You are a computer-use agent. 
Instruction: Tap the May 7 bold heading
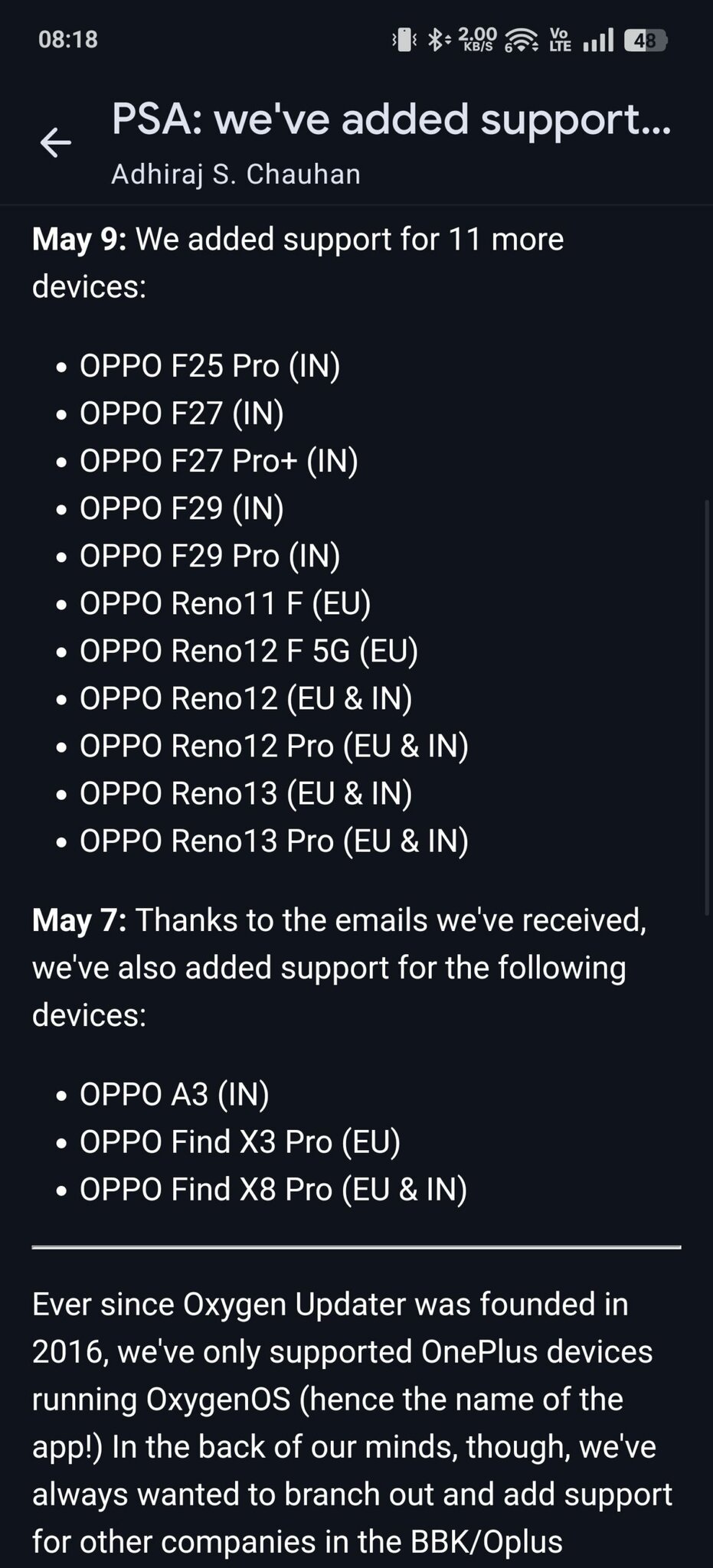pyautogui.click(x=80, y=920)
